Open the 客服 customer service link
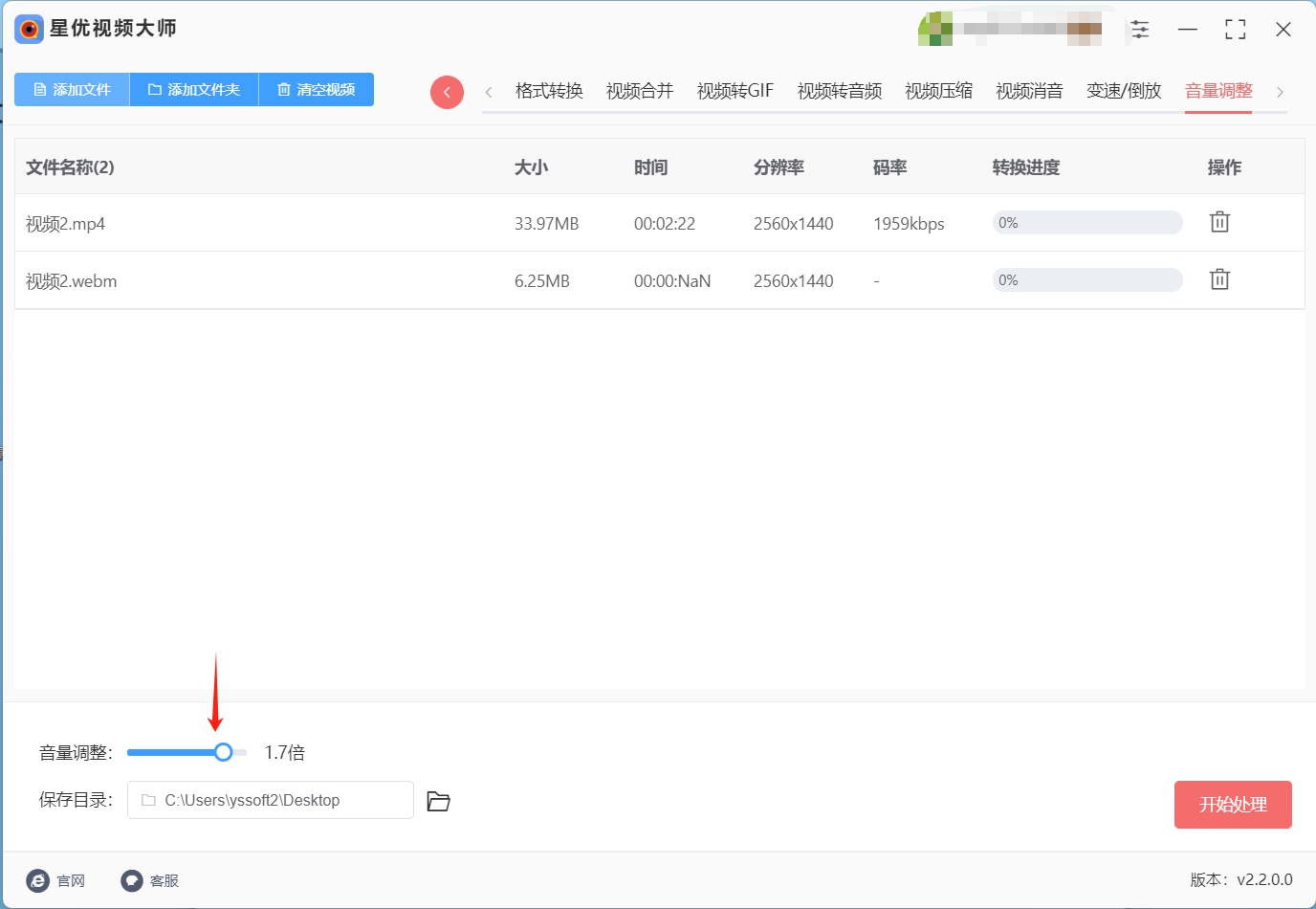Viewport: 1316px width, 909px height. (150, 880)
